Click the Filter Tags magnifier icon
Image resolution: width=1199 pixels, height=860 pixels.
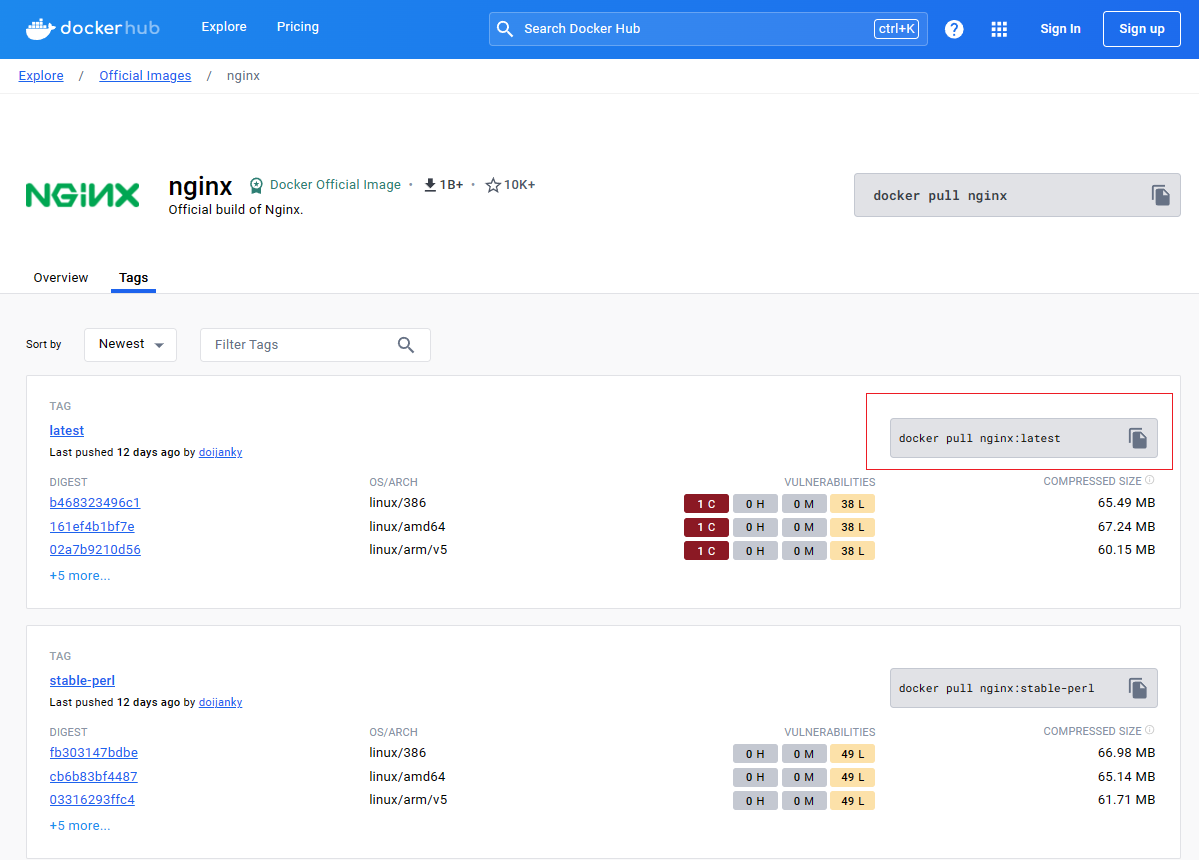point(406,345)
